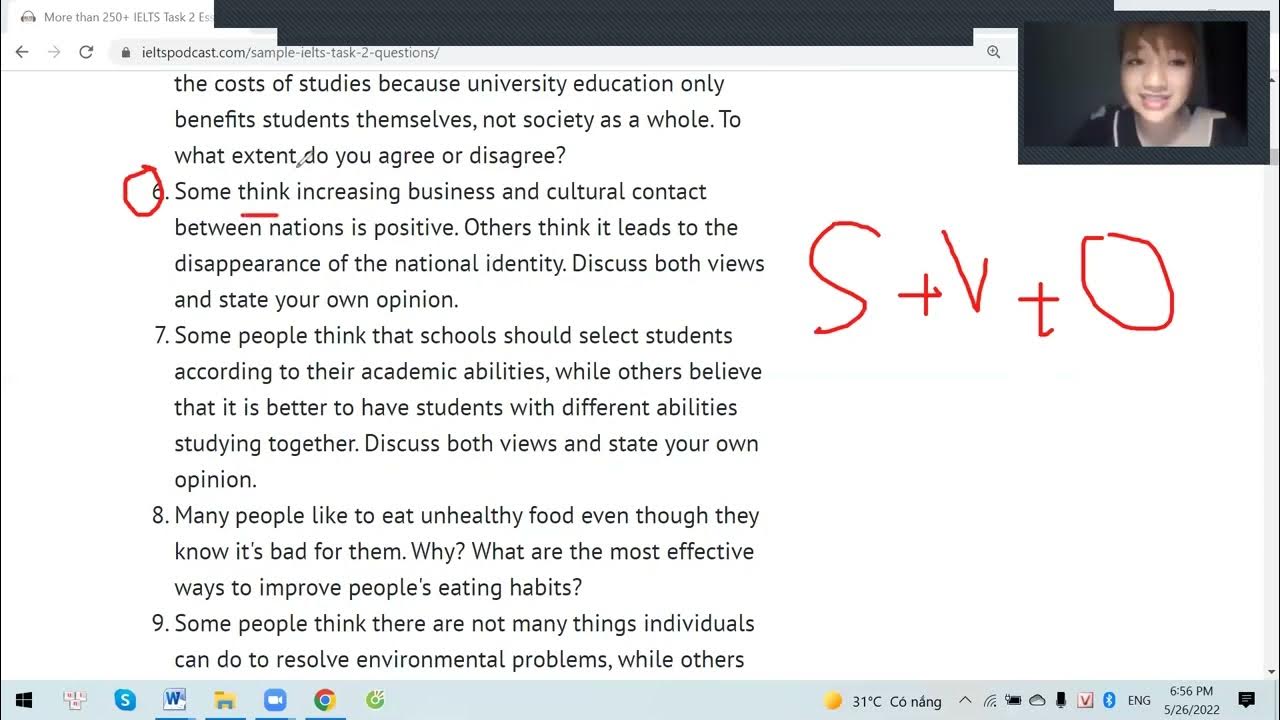Click 'ways to improve people's eating habits?'

tap(378, 587)
